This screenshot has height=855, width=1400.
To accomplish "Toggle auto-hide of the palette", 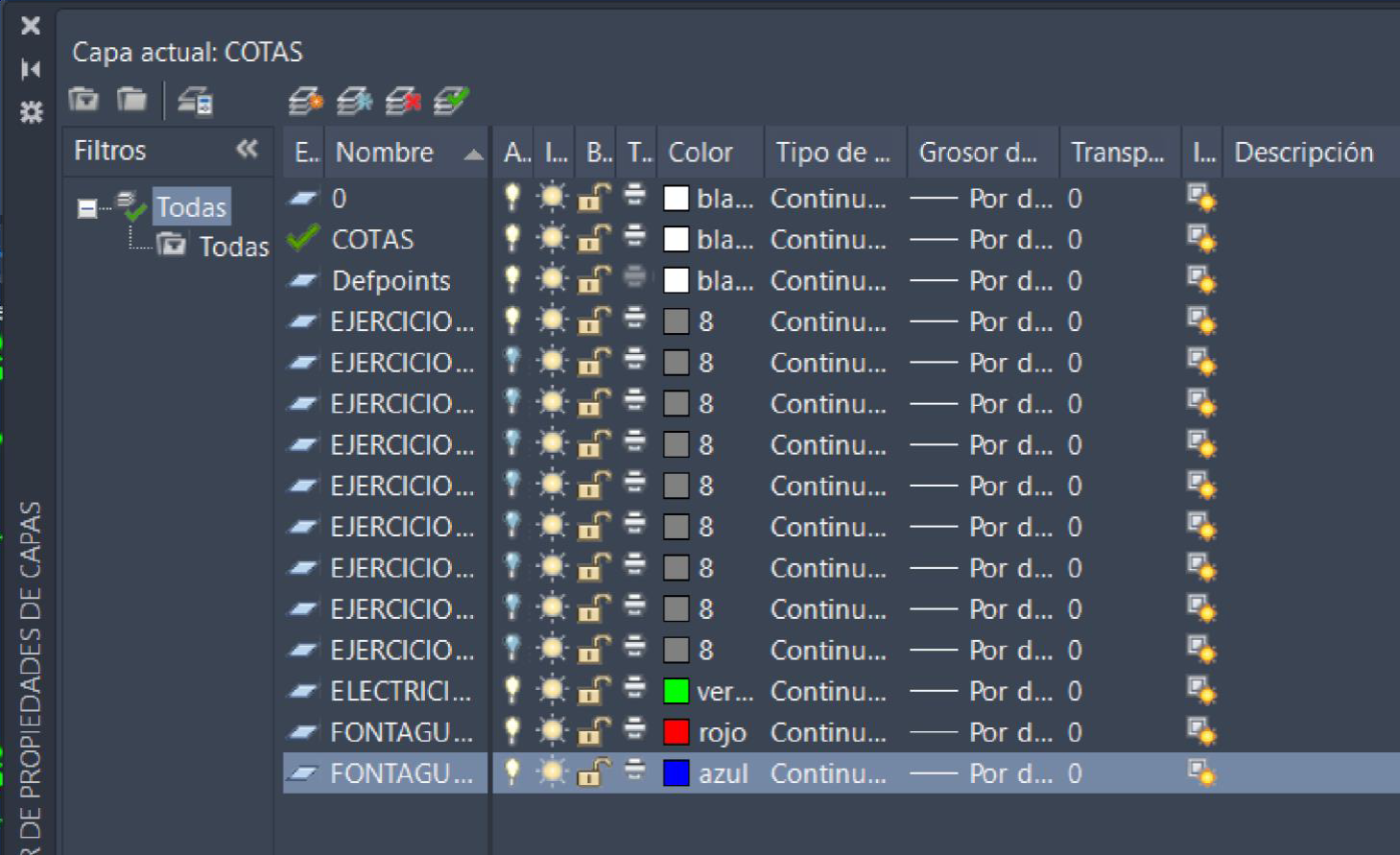I will [31, 69].
